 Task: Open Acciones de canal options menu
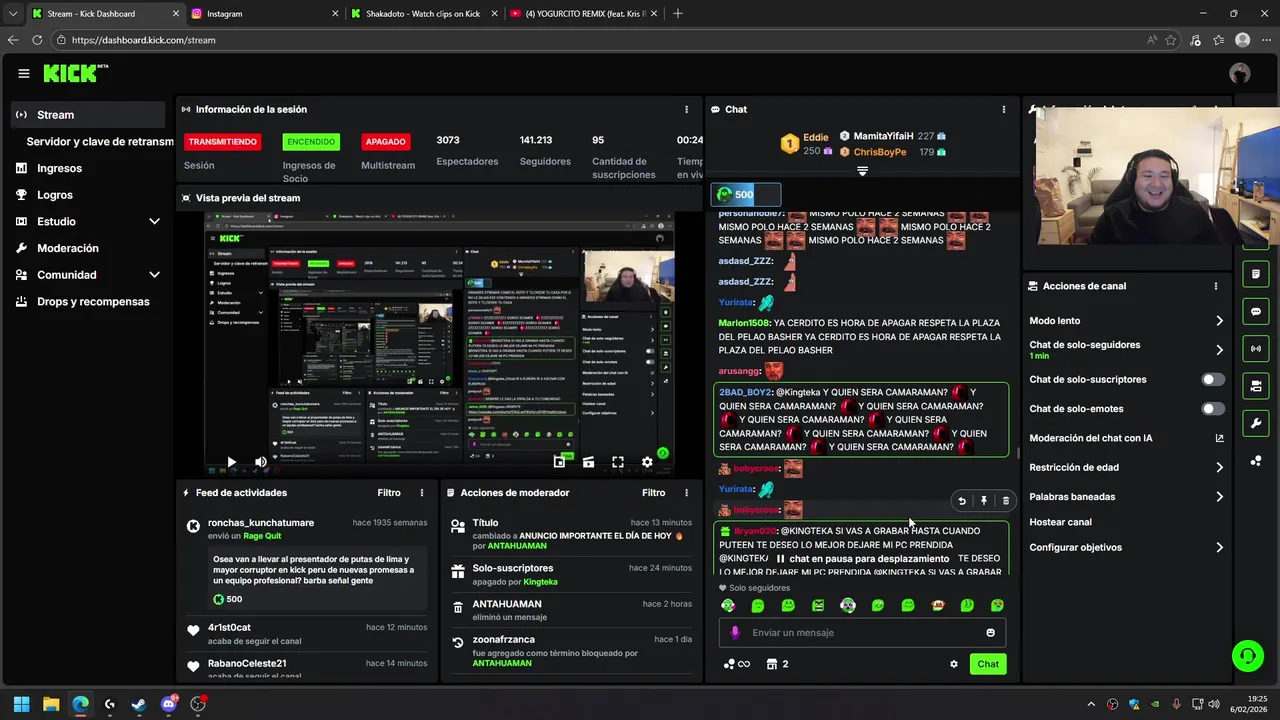point(1216,286)
